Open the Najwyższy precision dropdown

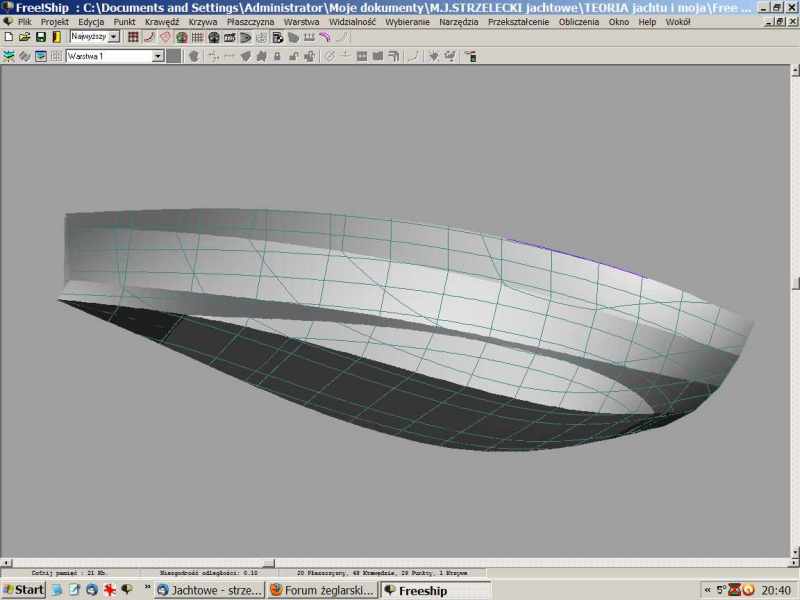(113, 37)
